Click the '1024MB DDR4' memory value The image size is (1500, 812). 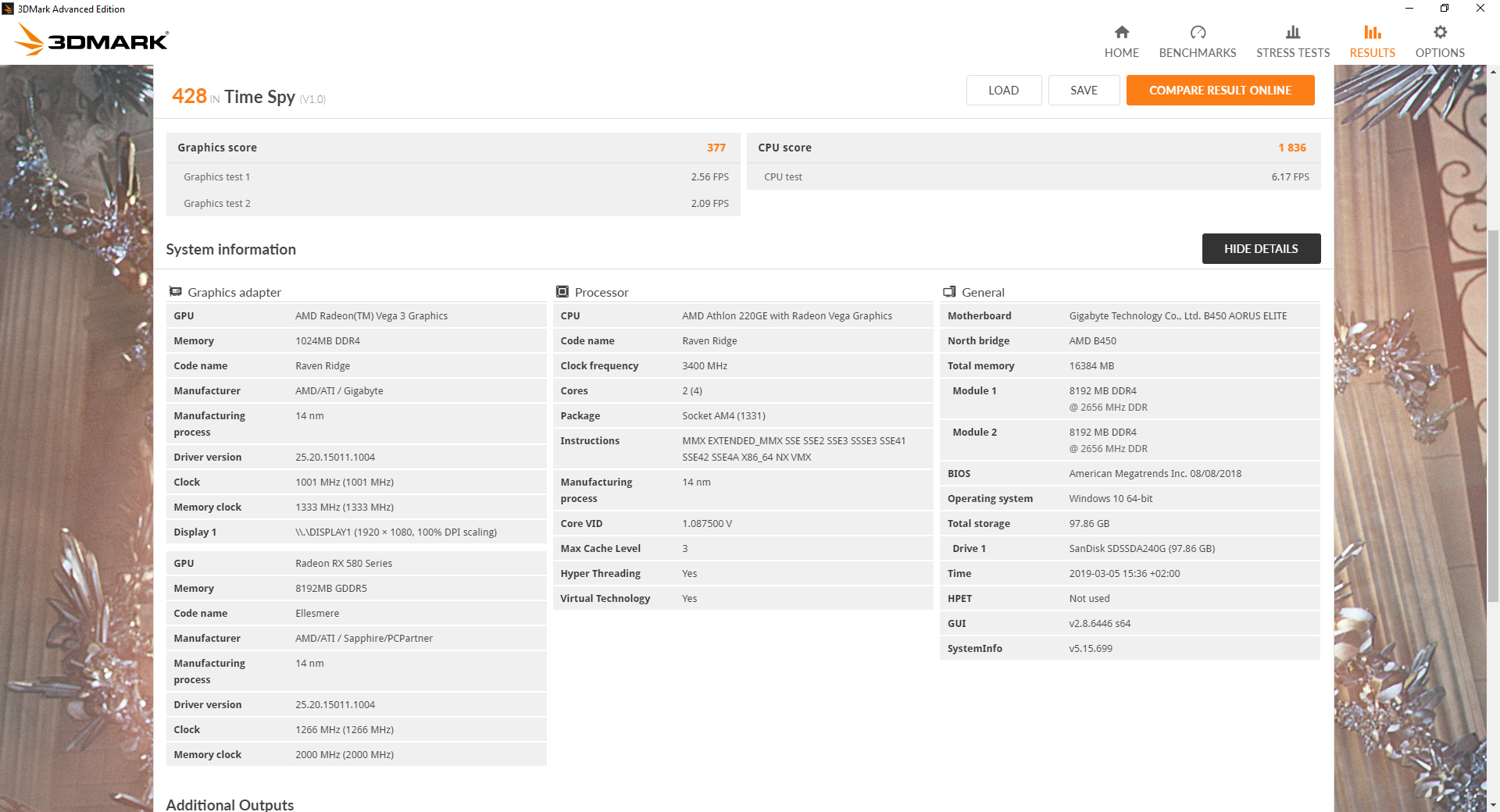click(327, 341)
